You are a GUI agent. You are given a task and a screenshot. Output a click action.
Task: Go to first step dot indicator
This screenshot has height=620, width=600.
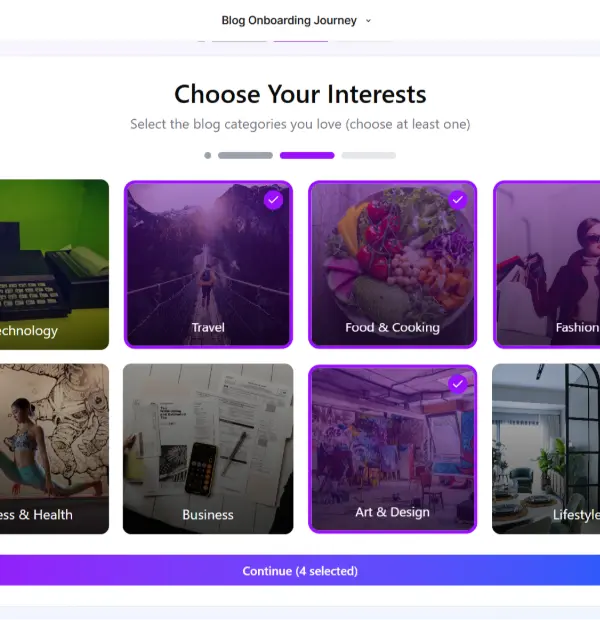(208, 155)
